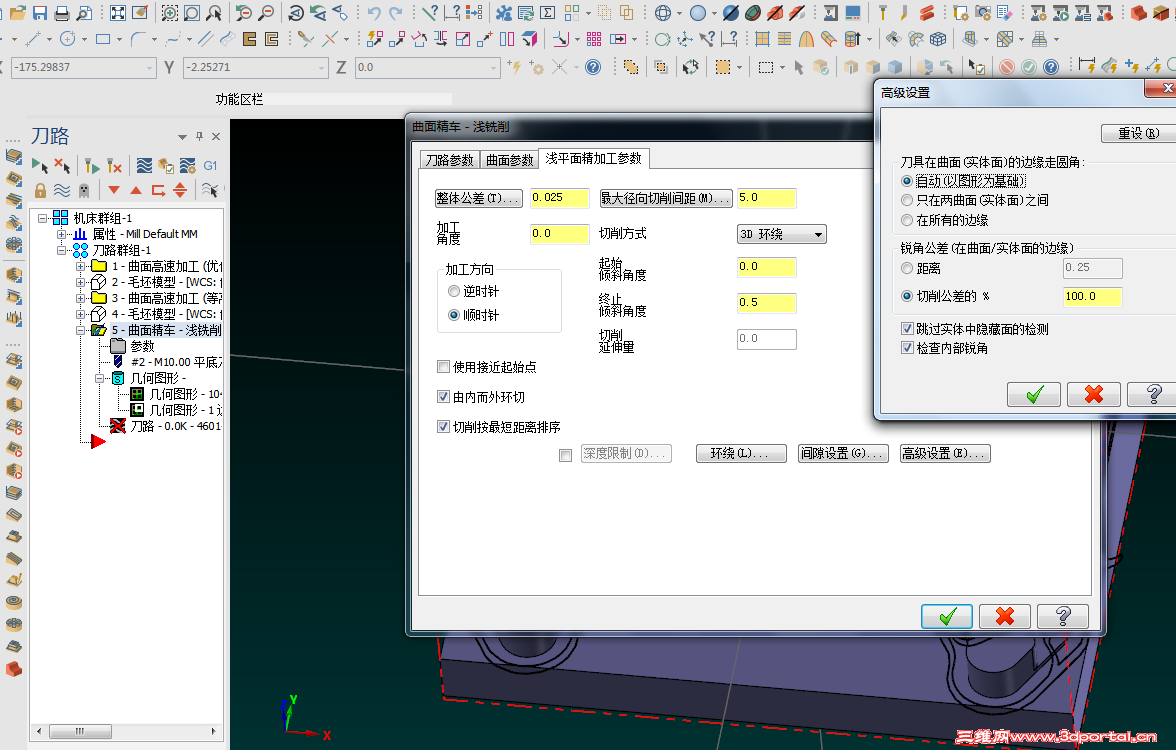Viewport: 1176px width, 750px height.
Task: Enable the 使用接近起始点 checkbox
Action: coord(443,367)
